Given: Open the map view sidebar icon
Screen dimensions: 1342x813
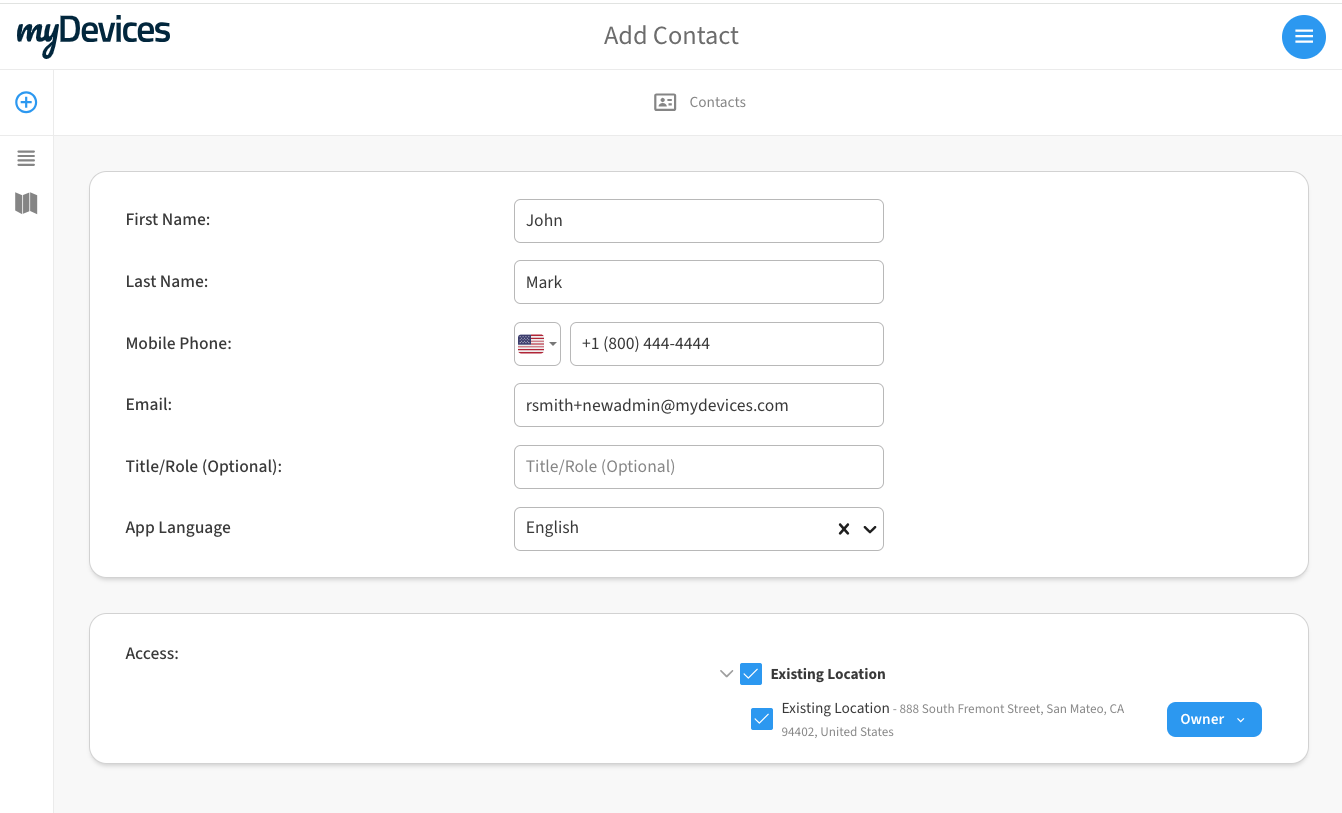Looking at the screenshot, I should tap(26, 204).
